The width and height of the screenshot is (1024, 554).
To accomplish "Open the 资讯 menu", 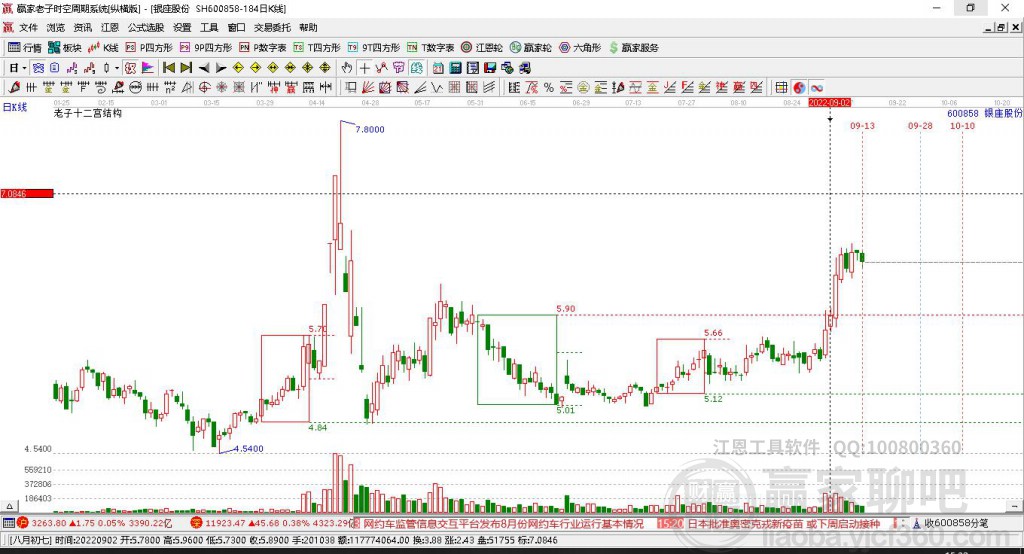I will point(82,27).
